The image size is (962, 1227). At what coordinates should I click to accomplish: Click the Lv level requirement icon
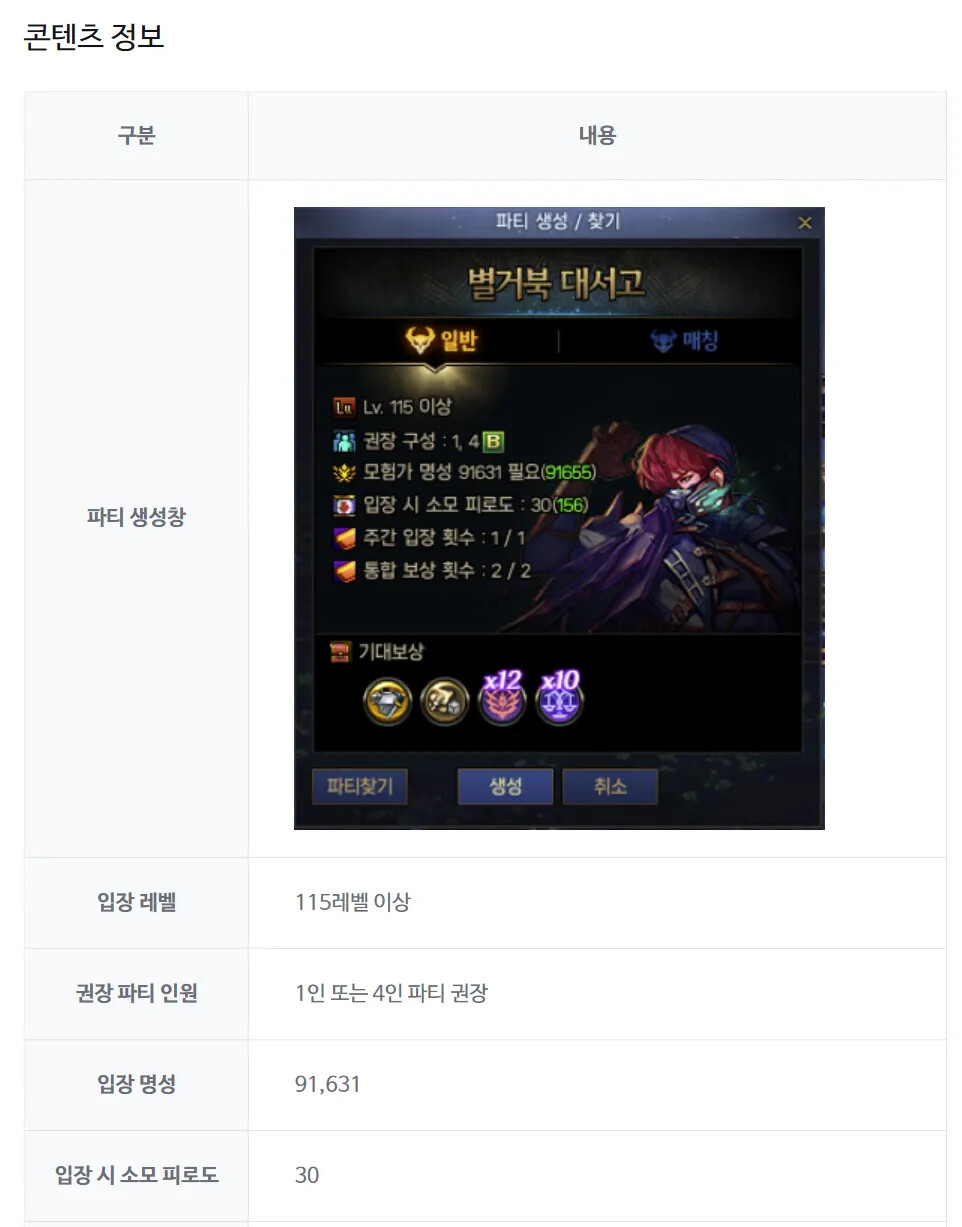click(343, 407)
